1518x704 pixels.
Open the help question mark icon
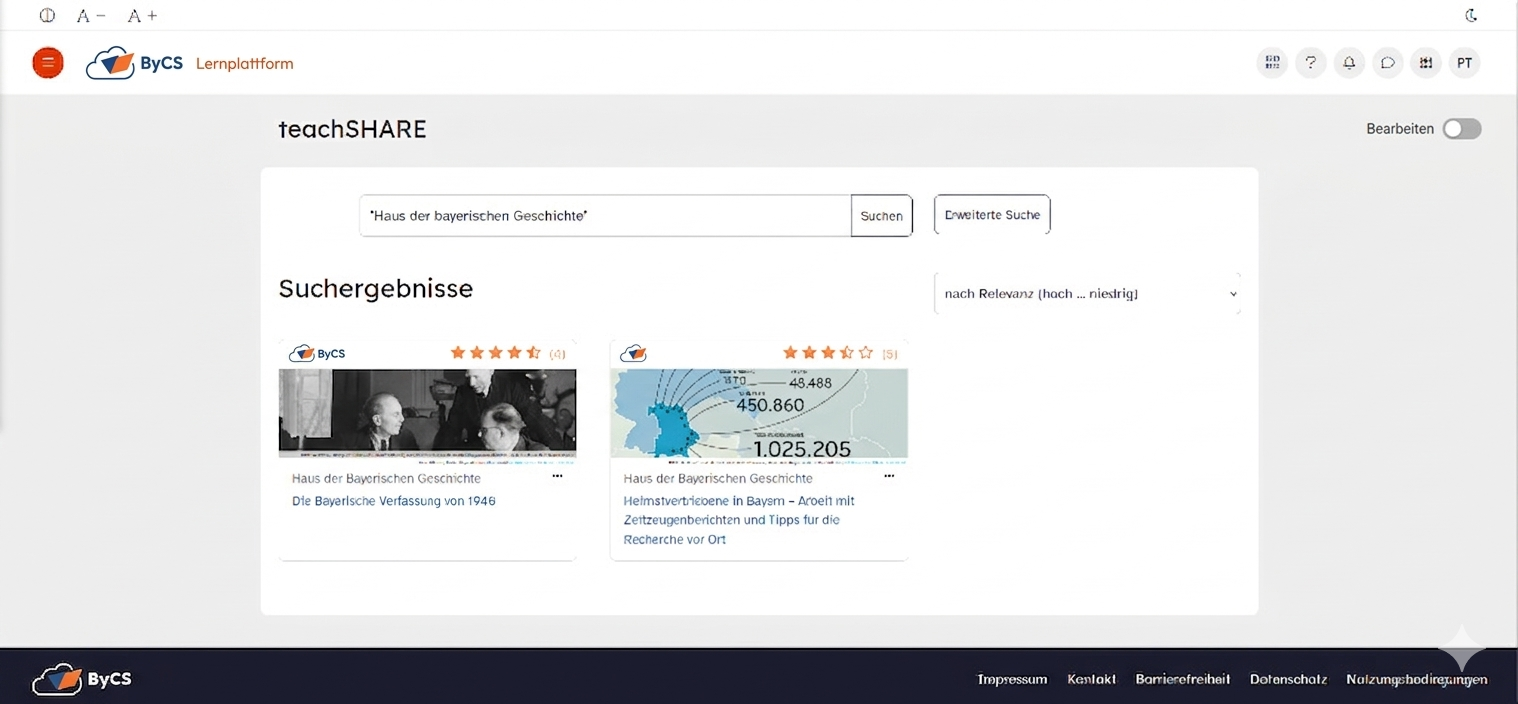(1310, 63)
